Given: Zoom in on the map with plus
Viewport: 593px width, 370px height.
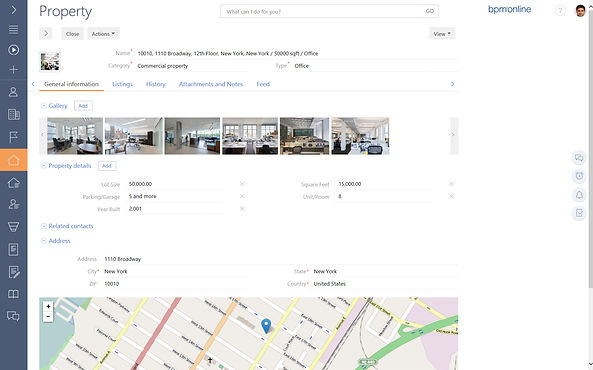Looking at the screenshot, I should pos(48,306).
